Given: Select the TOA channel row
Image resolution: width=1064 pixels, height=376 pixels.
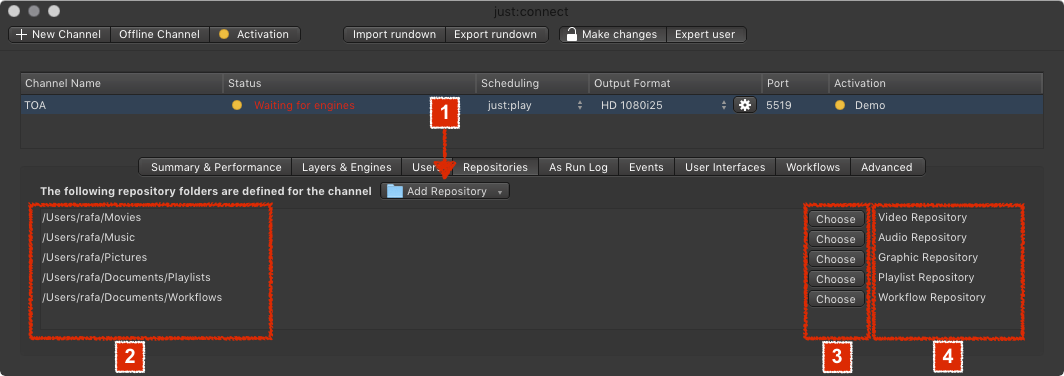Looking at the screenshot, I should point(531,105).
